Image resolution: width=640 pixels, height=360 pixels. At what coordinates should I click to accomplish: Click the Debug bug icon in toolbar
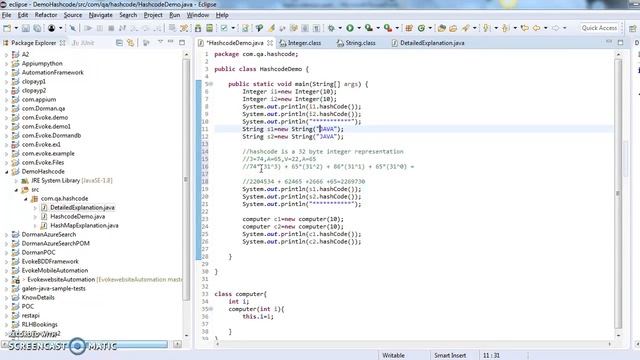[x=331, y=28]
